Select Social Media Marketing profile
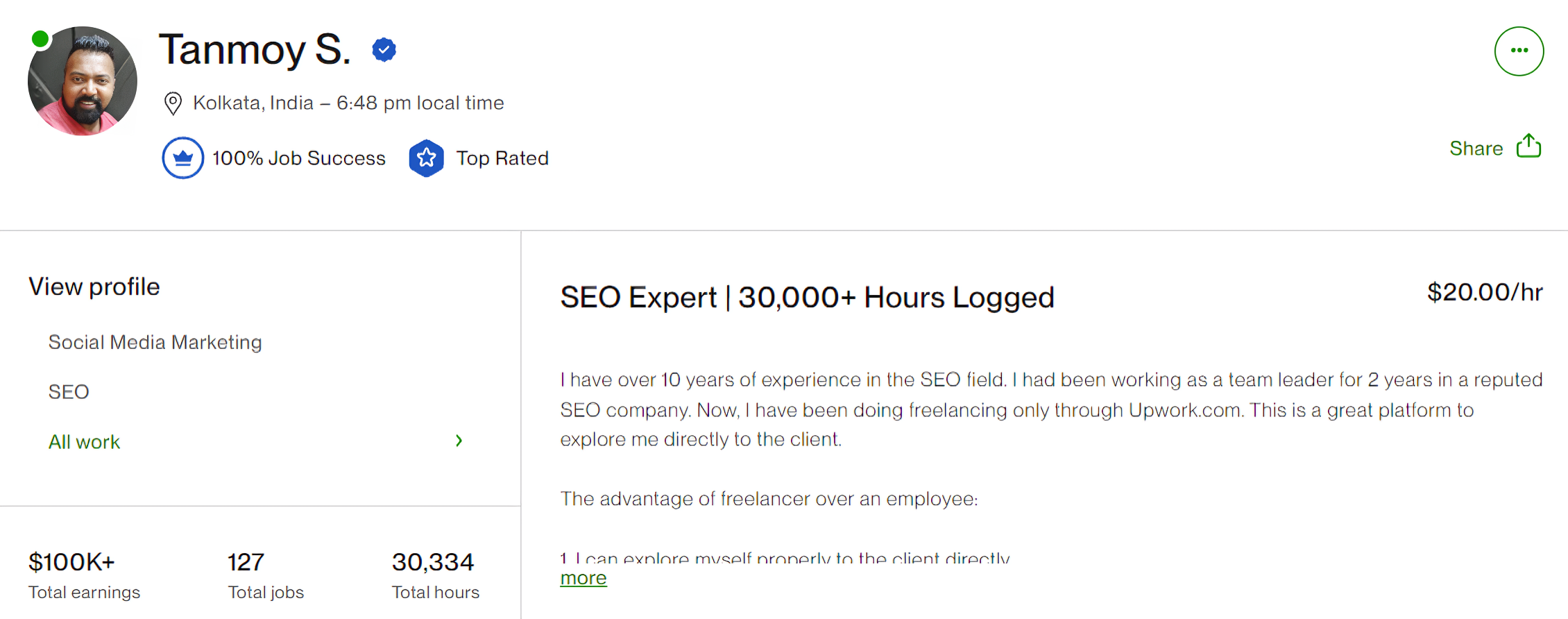The image size is (1568, 619). [x=155, y=342]
